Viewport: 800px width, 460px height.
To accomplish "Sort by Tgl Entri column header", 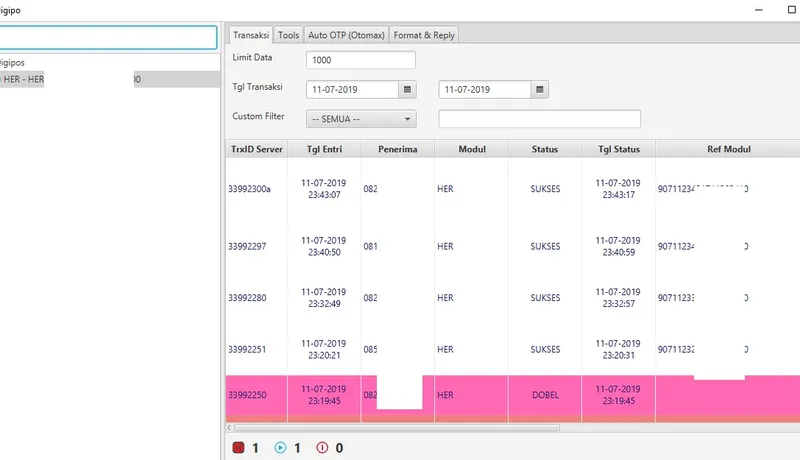I will click(324, 149).
